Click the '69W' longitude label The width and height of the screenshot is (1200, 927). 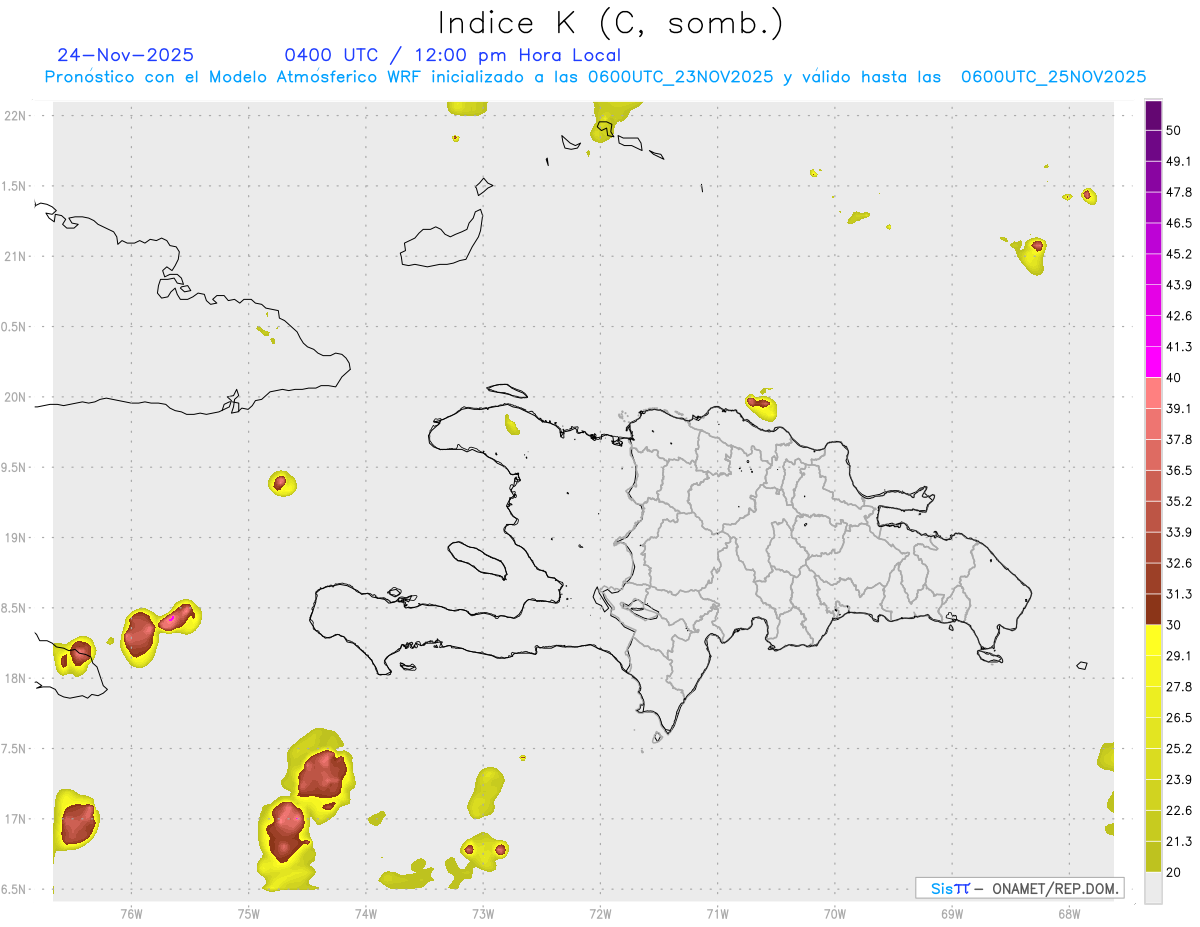click(x=952, y=913)
